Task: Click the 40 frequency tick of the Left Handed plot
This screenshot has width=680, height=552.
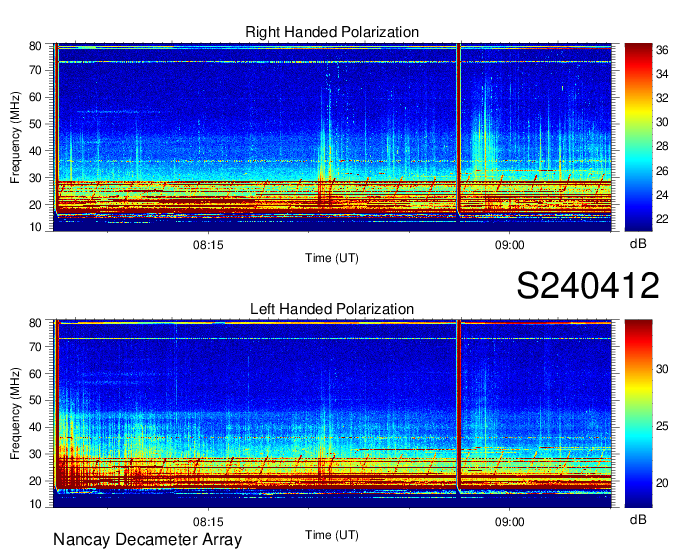Action: click(35, 428)
